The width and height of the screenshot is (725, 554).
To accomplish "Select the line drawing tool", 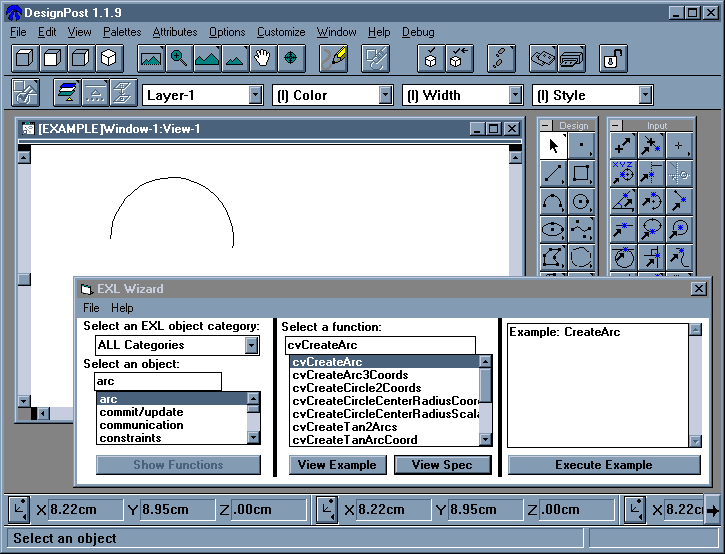I will [x=553, y=174].
